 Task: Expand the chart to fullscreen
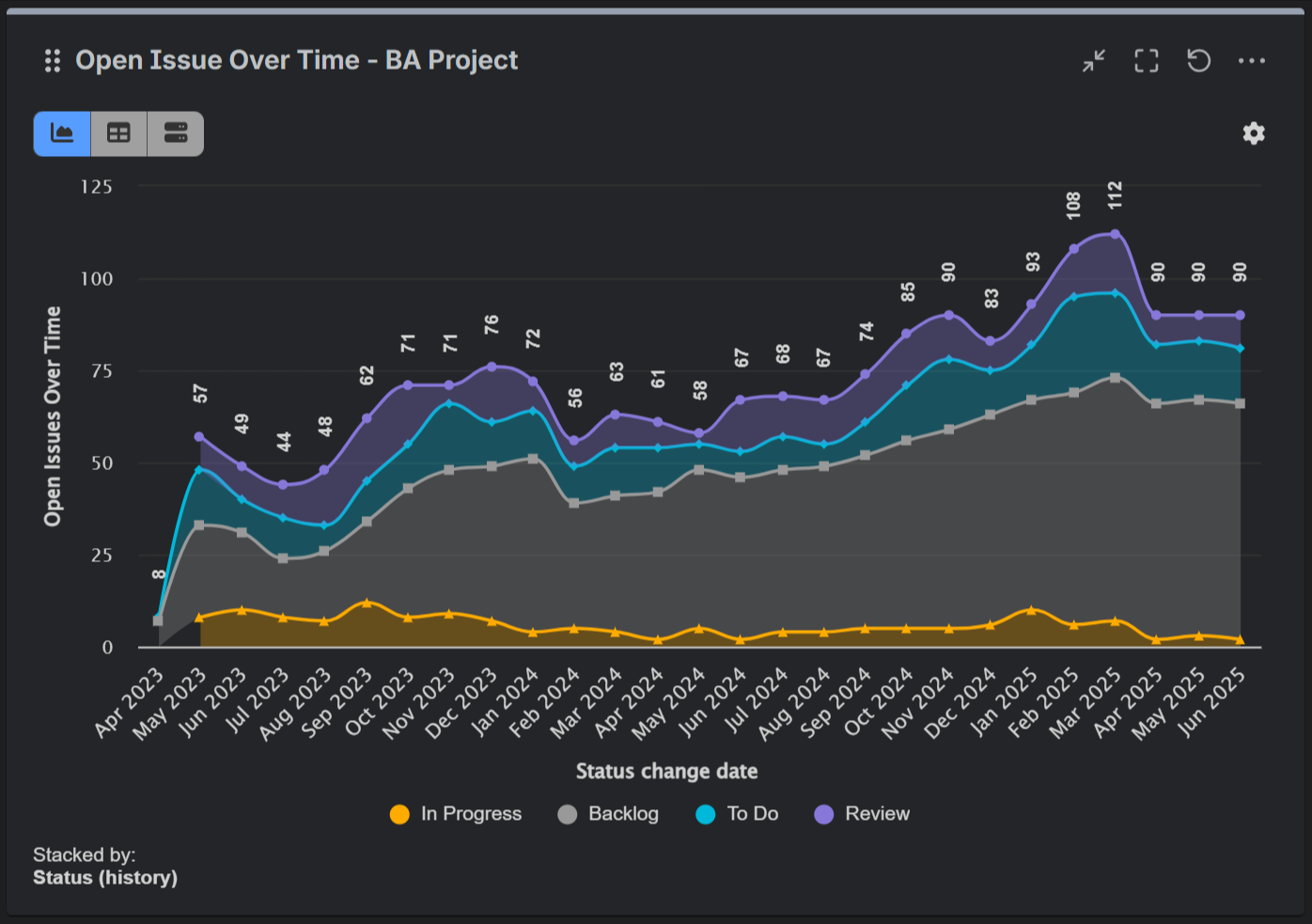tap(1147, 60)
